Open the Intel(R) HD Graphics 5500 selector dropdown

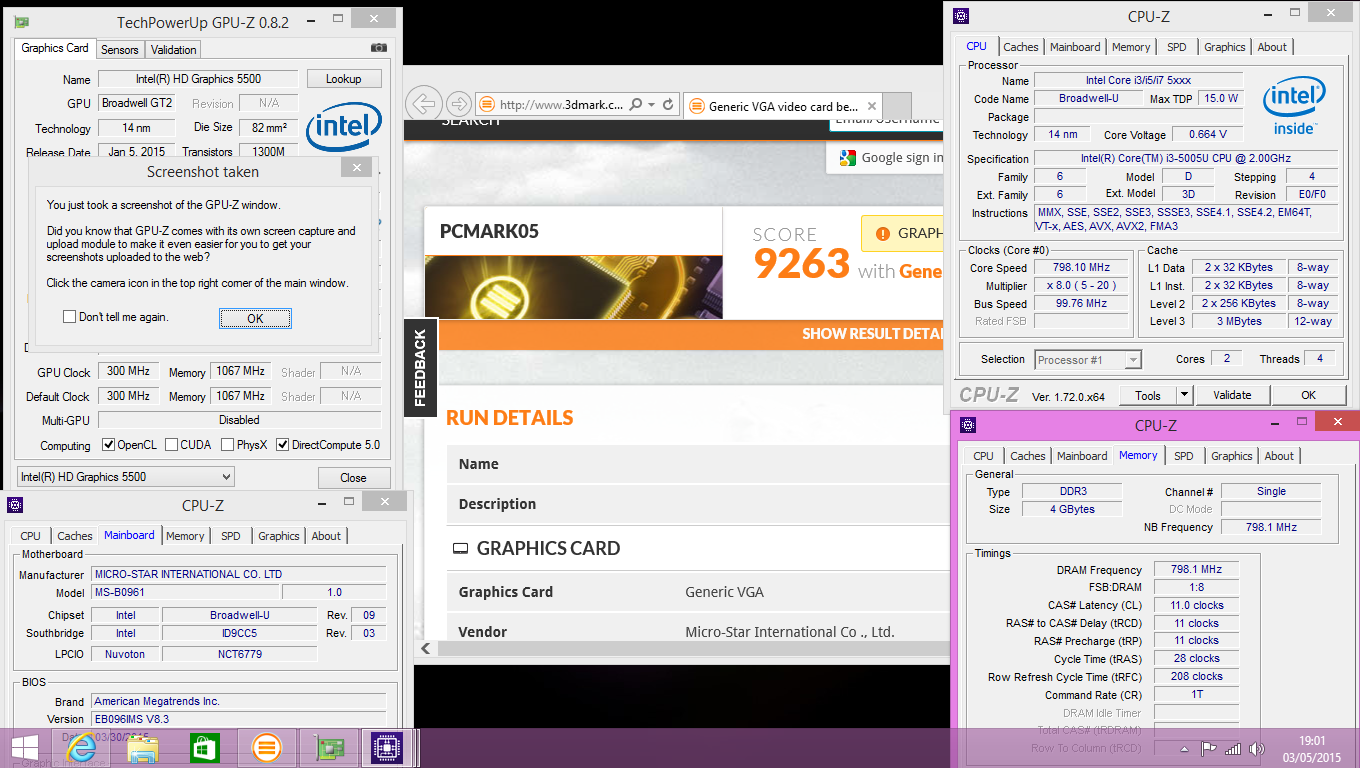126,477
